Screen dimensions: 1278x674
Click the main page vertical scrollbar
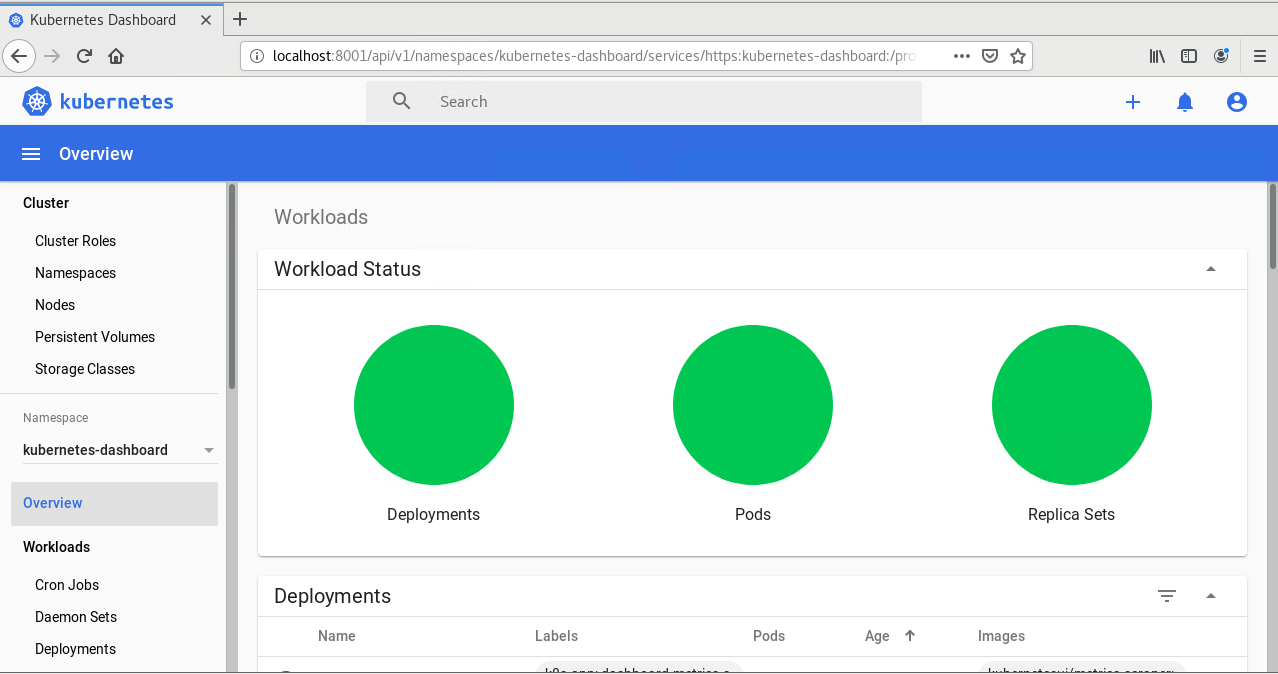1272,226
